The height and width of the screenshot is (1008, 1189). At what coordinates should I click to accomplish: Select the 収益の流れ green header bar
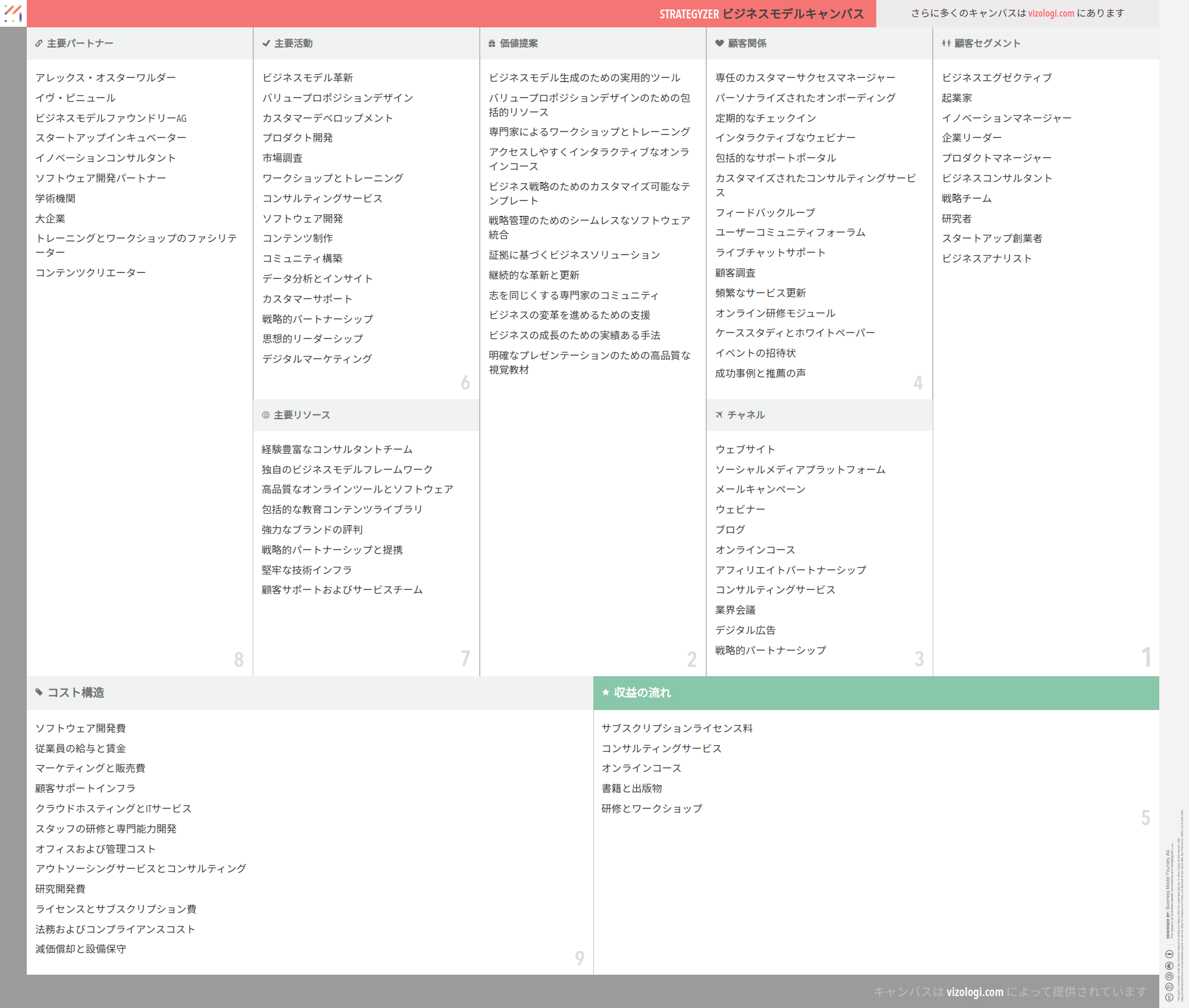click(875, 693)
